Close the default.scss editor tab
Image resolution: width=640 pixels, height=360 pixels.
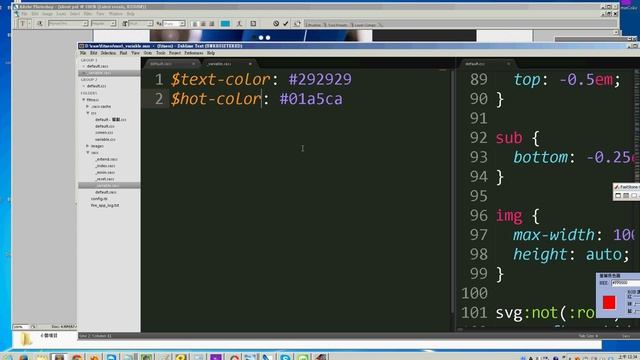click(193, 64)
